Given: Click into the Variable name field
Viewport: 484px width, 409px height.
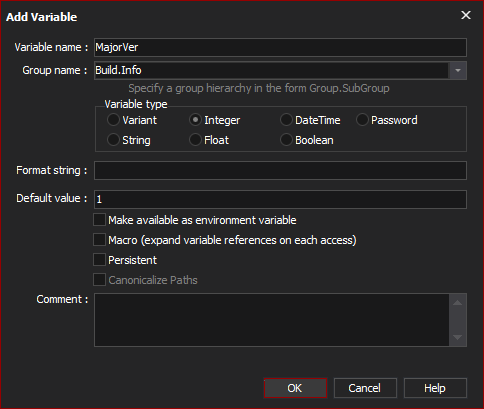Looking at the screenshot, I should [x=280, y=47].
